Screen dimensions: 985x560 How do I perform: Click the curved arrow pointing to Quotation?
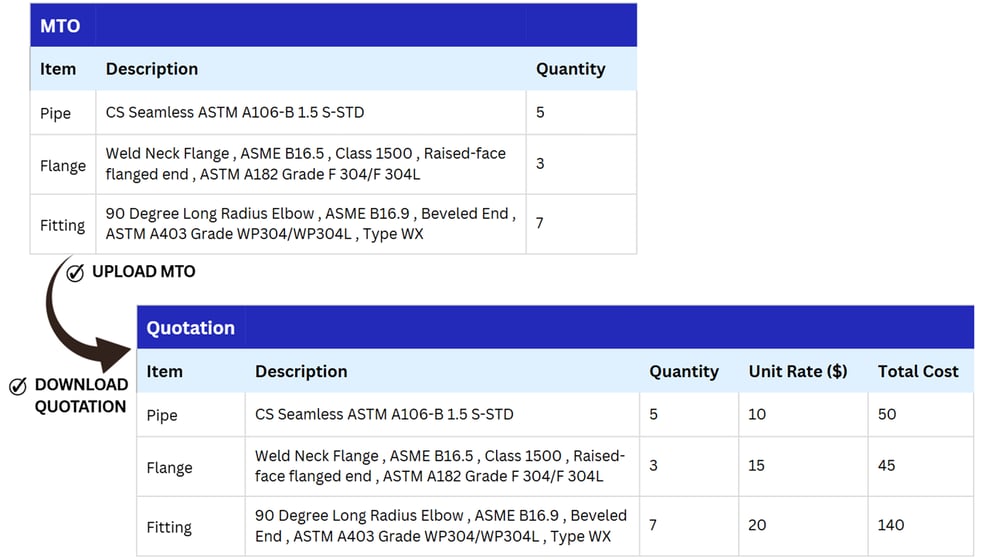pyautogui.click(x=84, y=314)
